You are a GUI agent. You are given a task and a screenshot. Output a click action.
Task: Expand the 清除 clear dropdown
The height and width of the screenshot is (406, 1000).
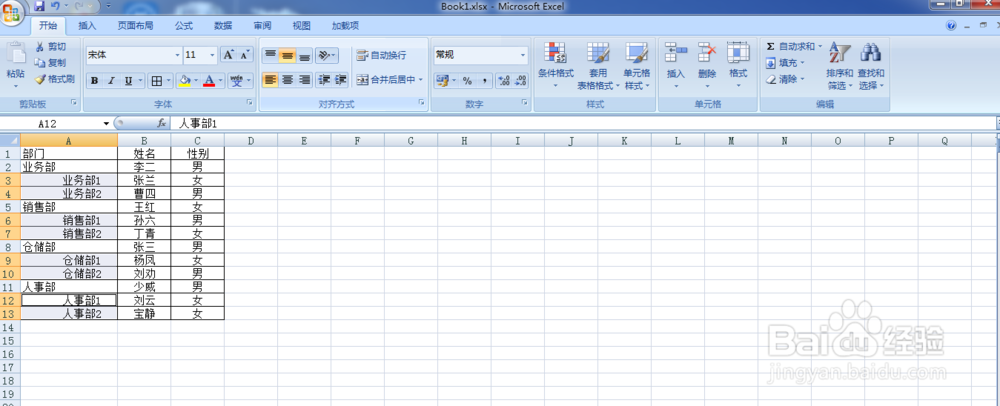802,79
